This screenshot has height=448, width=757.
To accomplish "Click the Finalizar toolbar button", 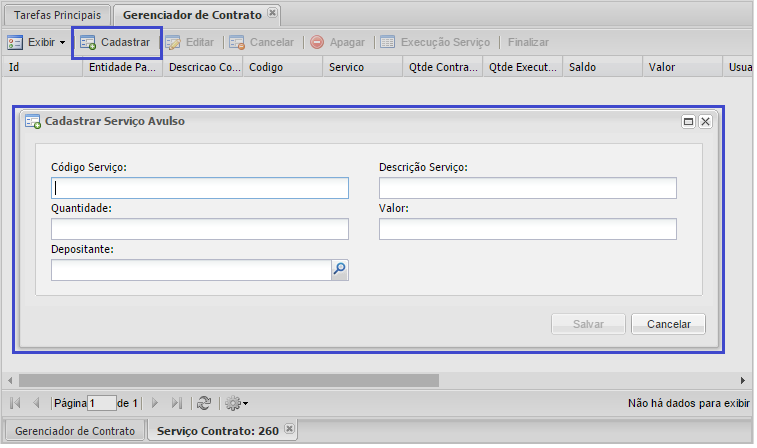I will tap(528, 42).
